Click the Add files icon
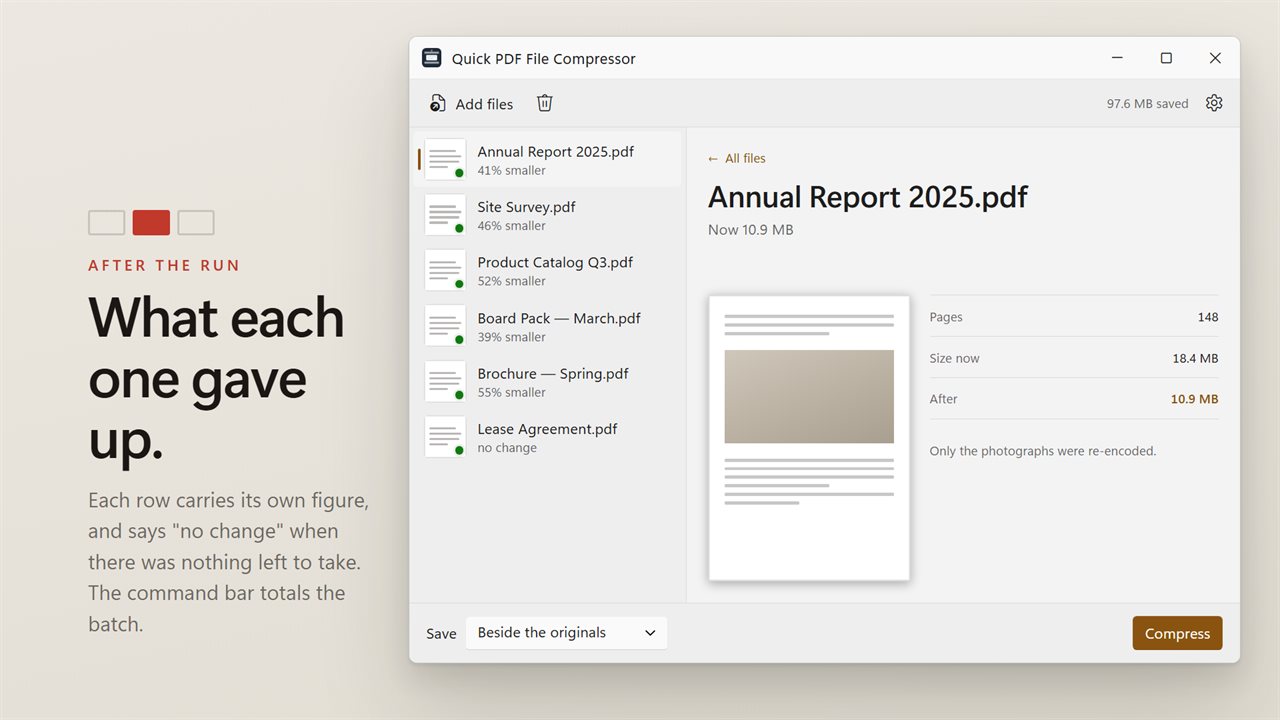 [437, 104]
